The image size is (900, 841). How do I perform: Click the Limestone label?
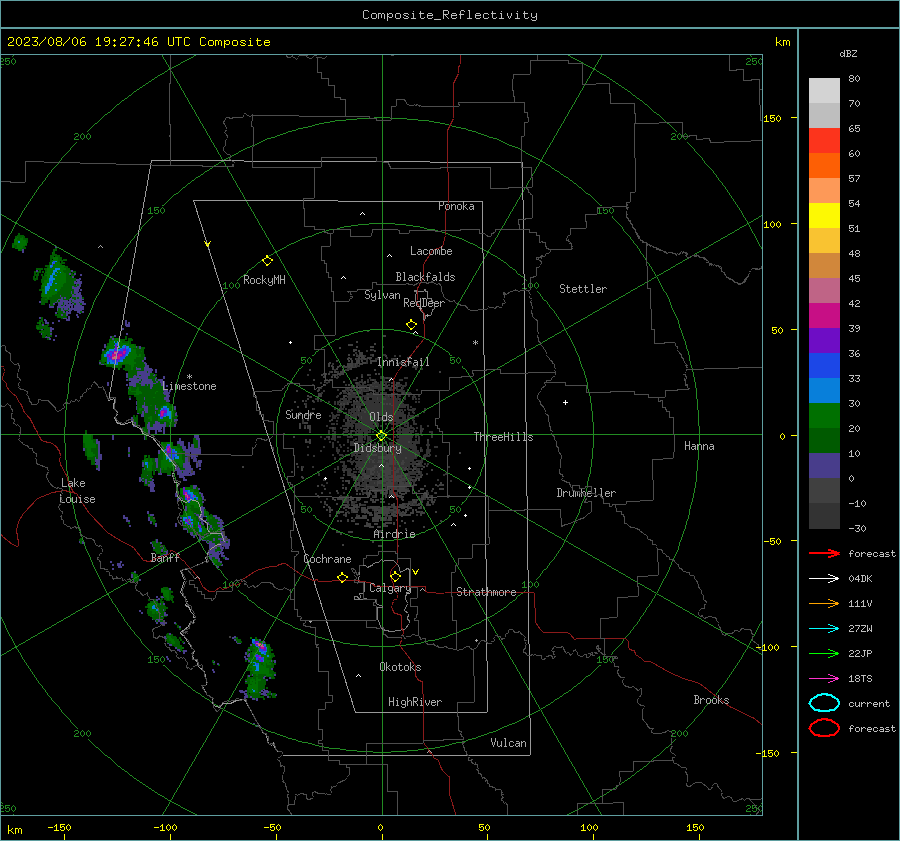(189, 386)
